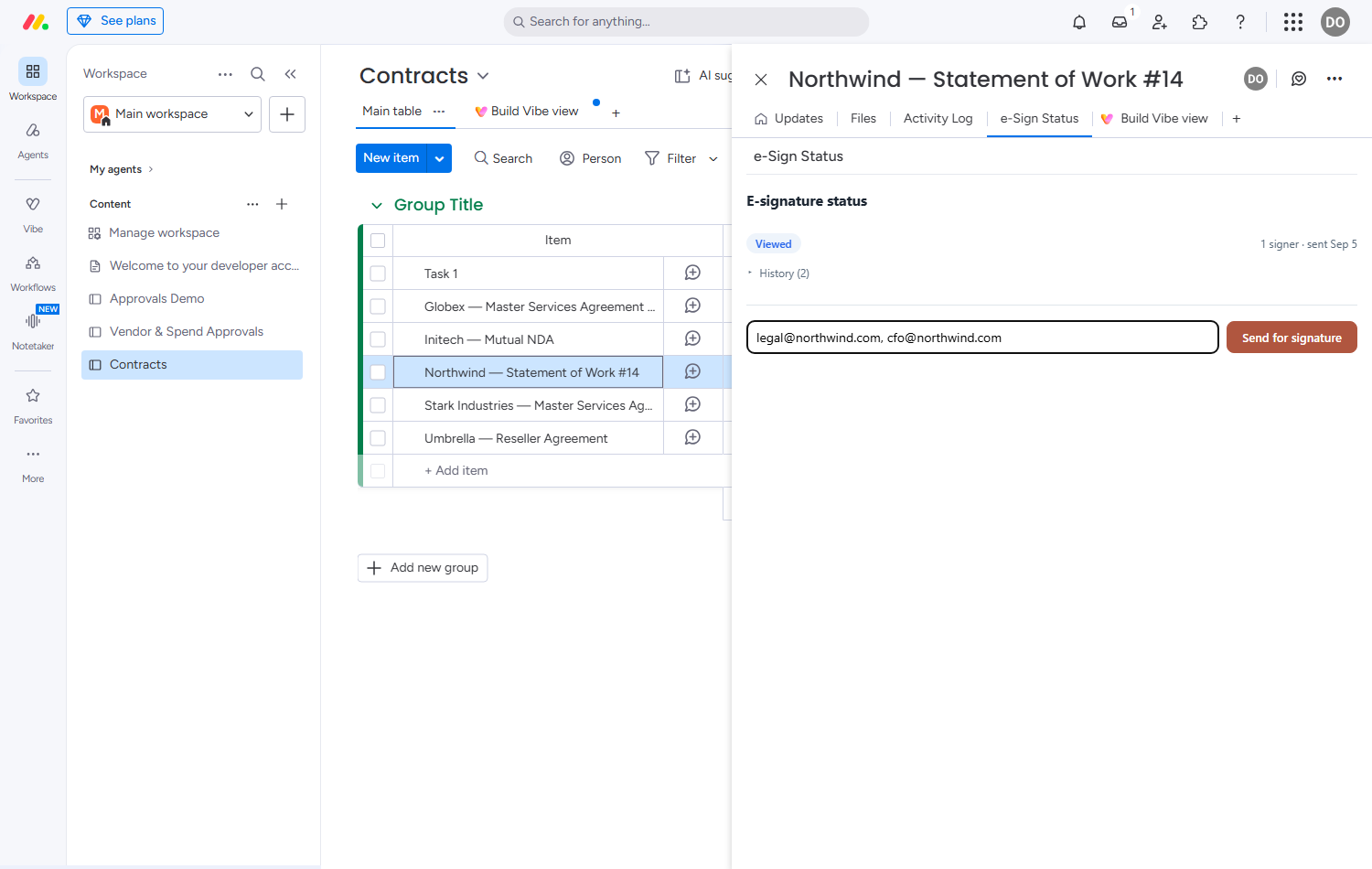Focus the Search for anything bar
Image resolution: width=1372 pixels, height=869 pixels.
[686, 22]
